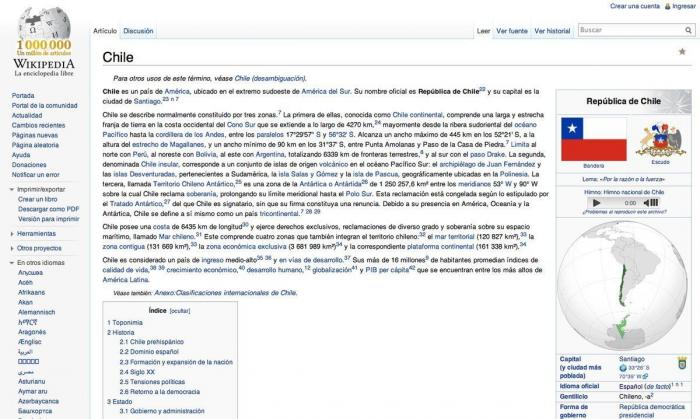Screen dimensions: 700x419
Task: Jump to 2.1 Chile prehispánico
Action: coord(152,342)
